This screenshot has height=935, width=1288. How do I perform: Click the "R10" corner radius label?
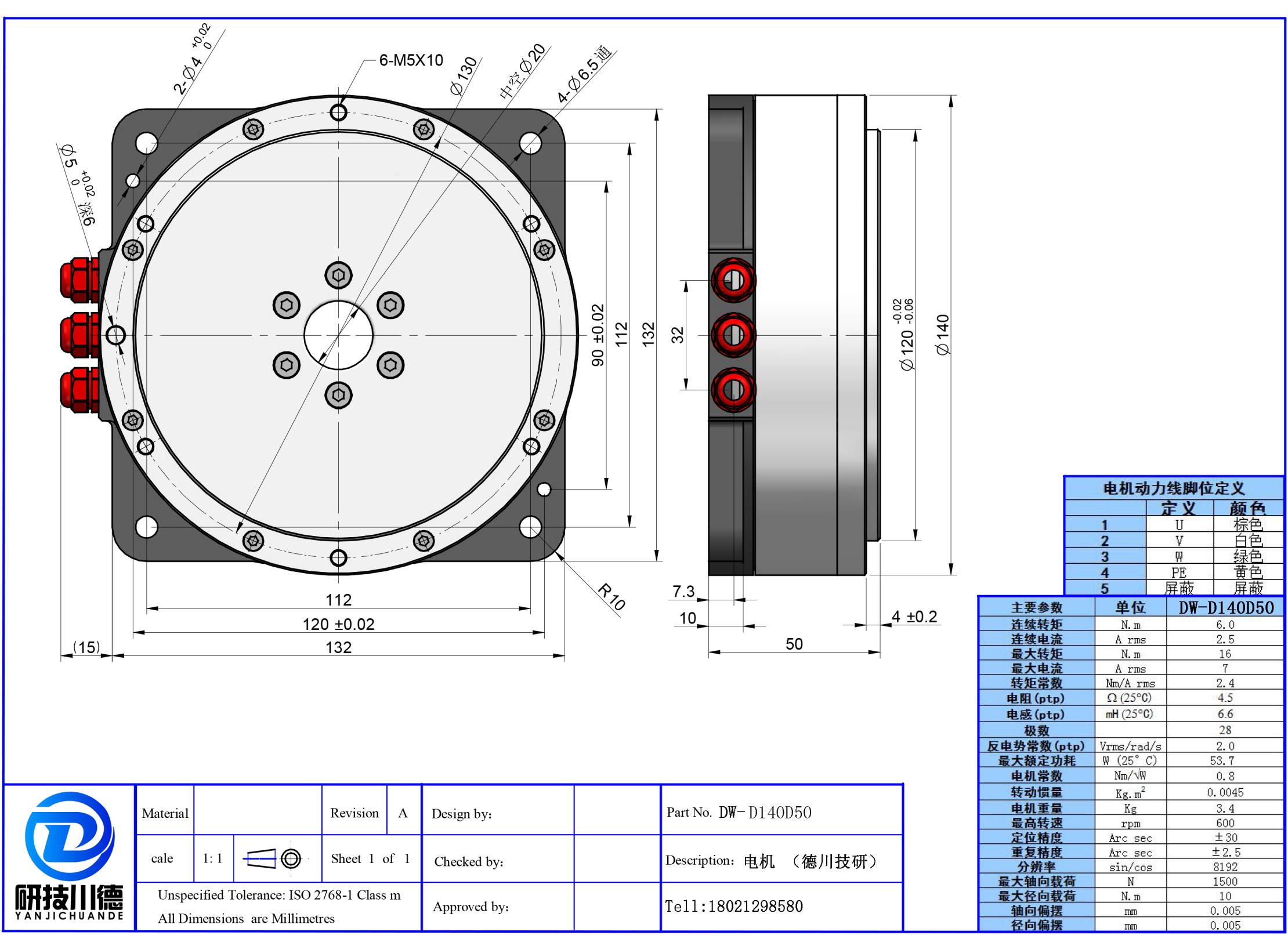coord(612,597)
